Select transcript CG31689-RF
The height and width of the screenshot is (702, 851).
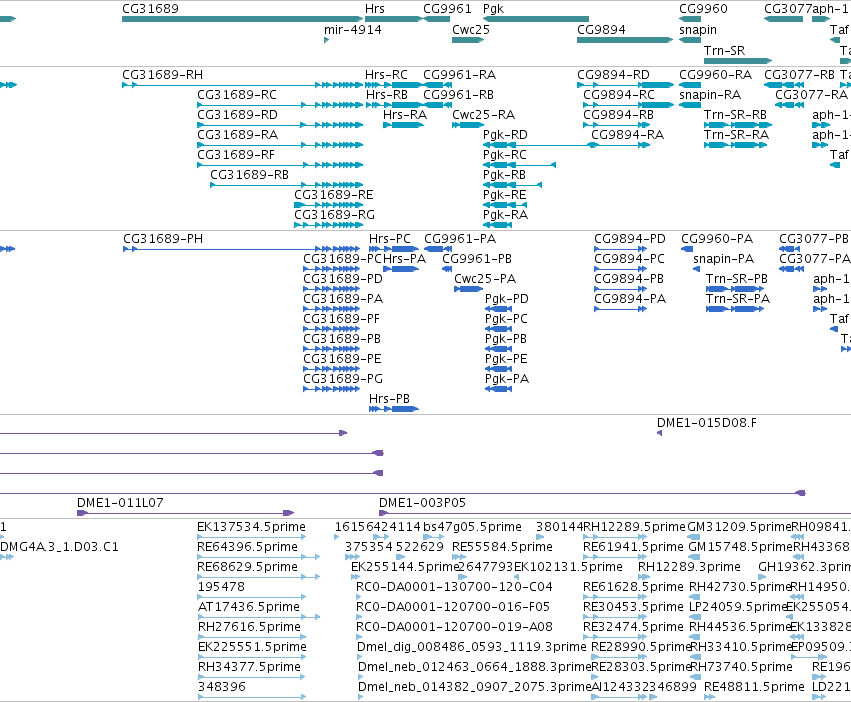click(x=280, y=165)
